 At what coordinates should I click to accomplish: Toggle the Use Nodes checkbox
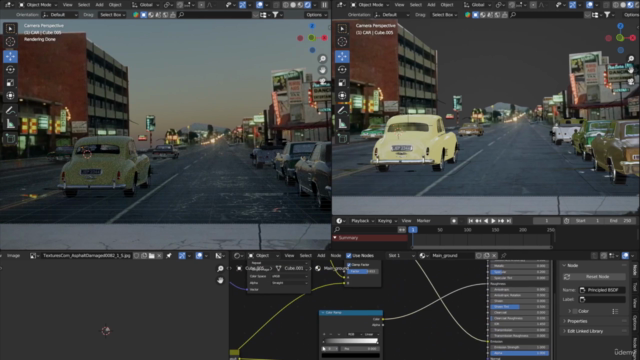pos(349,256)
